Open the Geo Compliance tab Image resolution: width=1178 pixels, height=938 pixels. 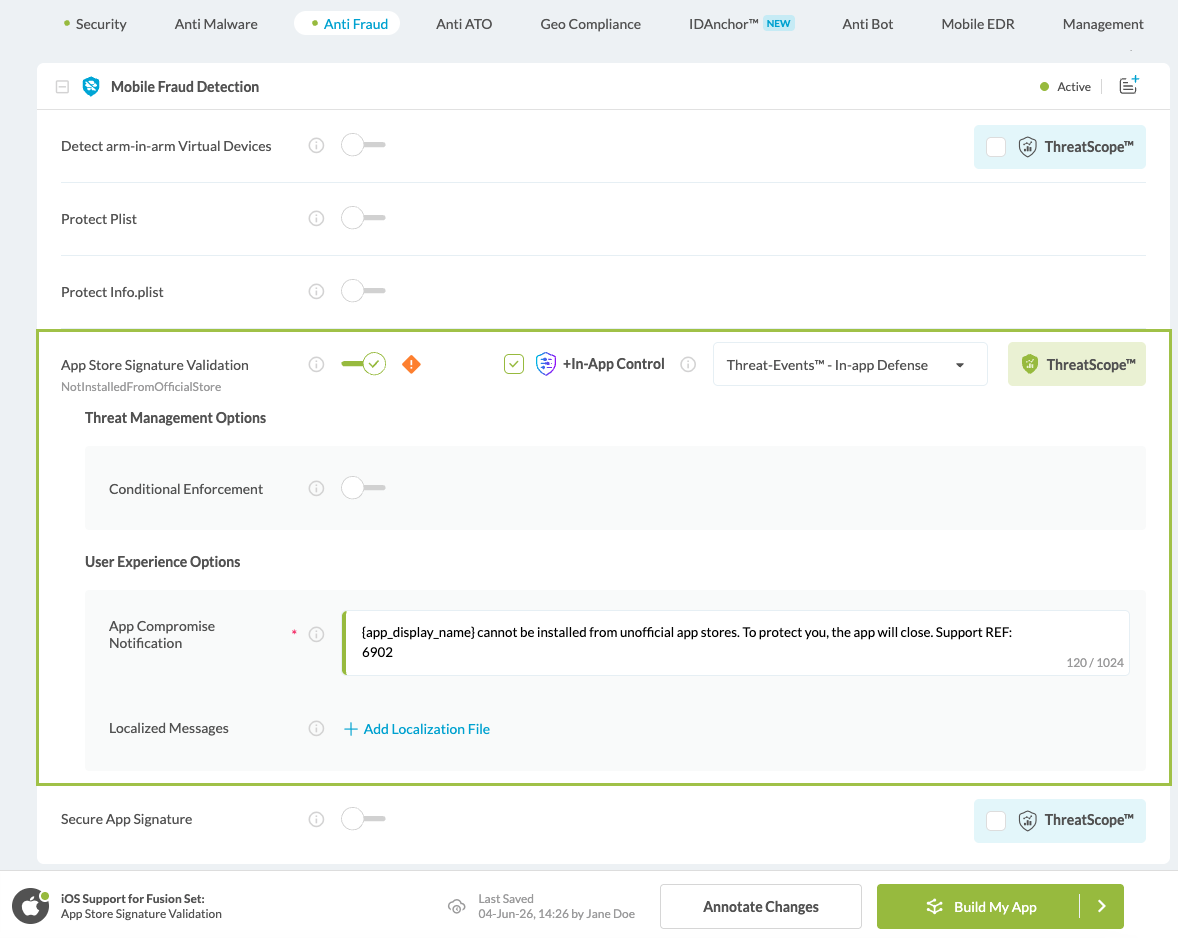(591, 24)
